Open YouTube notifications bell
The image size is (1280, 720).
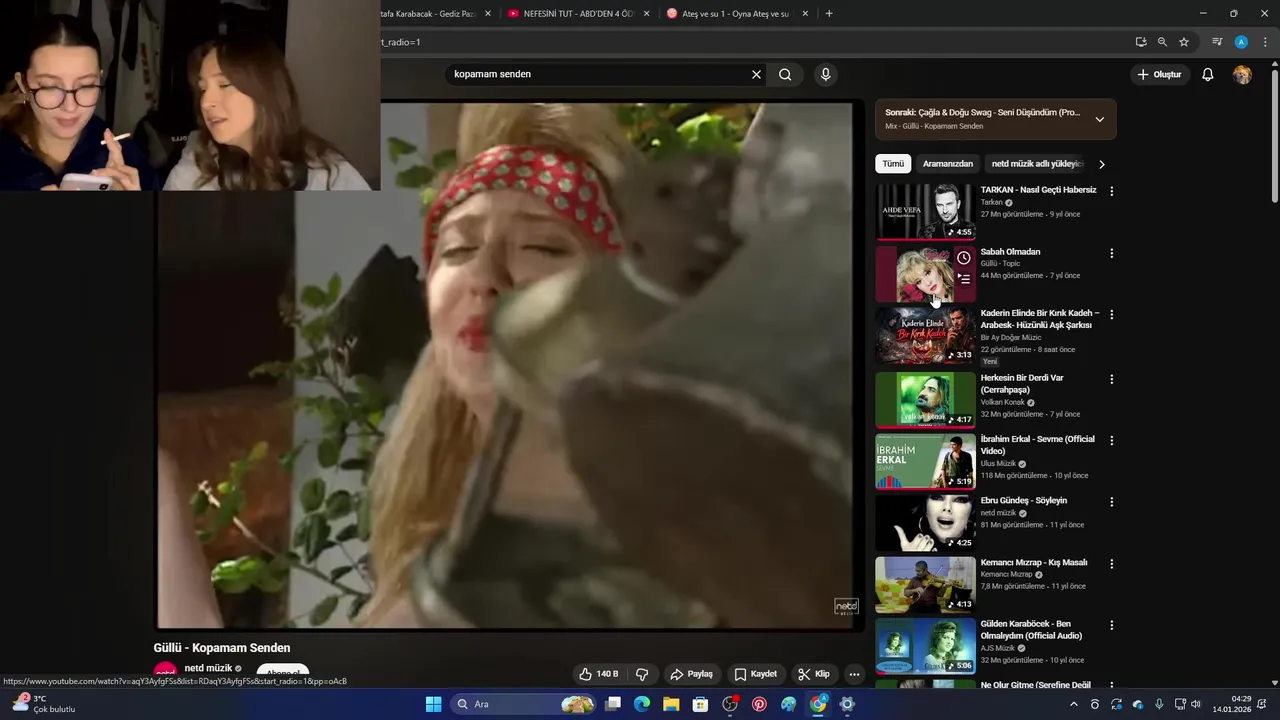[x=1207, y=74]
